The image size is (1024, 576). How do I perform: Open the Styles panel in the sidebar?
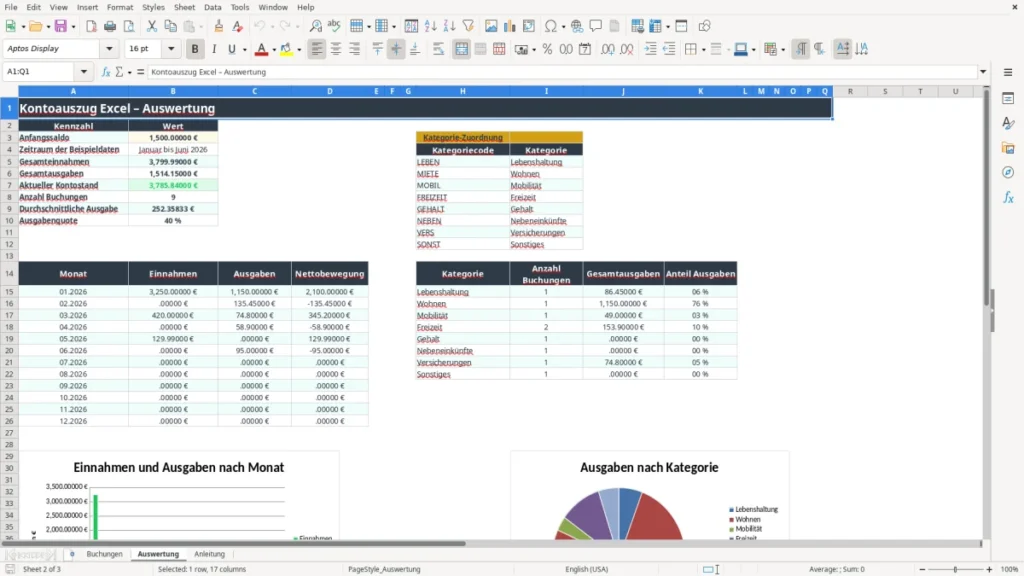click(1008, 123)
